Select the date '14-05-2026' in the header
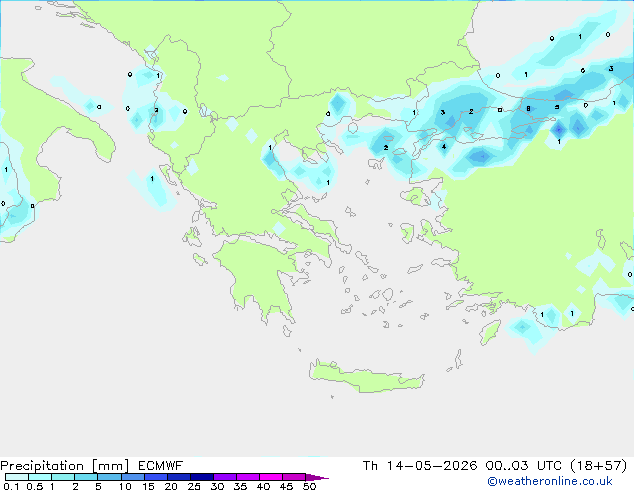 coord(432,466)
